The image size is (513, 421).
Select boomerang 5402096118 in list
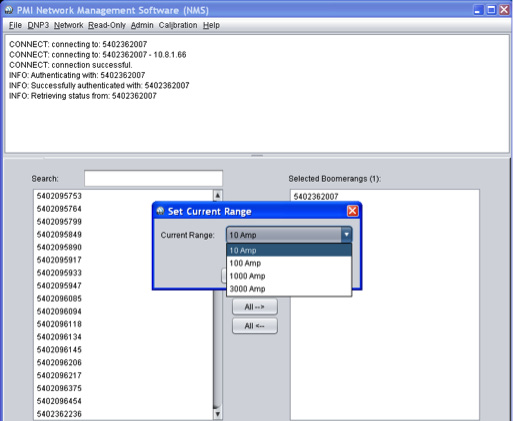(x=123, y=324)
